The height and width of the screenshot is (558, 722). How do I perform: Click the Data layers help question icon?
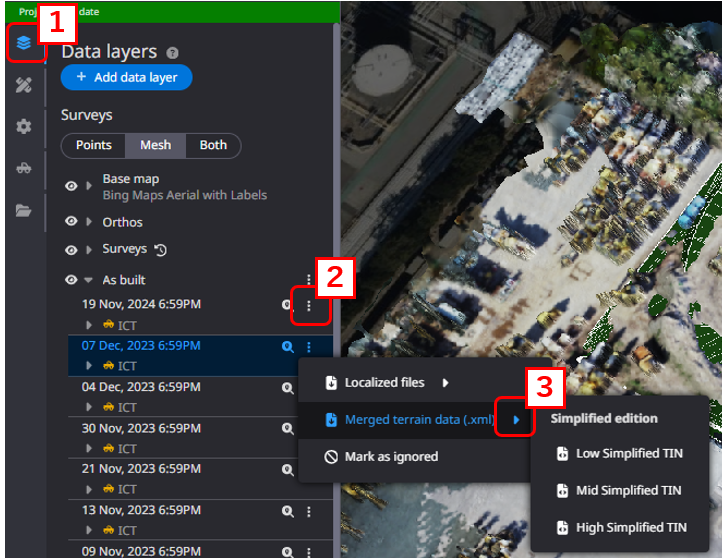click(x=172, y=53)
